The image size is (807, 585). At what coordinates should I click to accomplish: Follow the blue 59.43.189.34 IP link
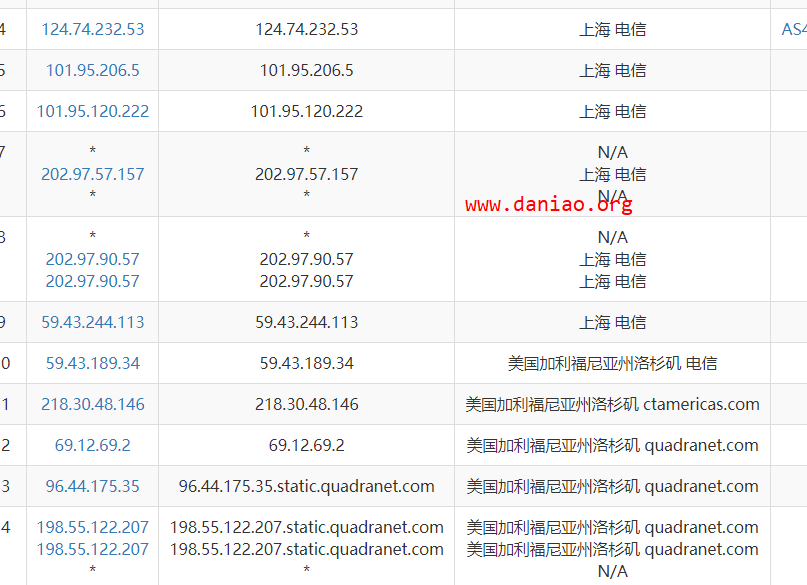[93, 364]
